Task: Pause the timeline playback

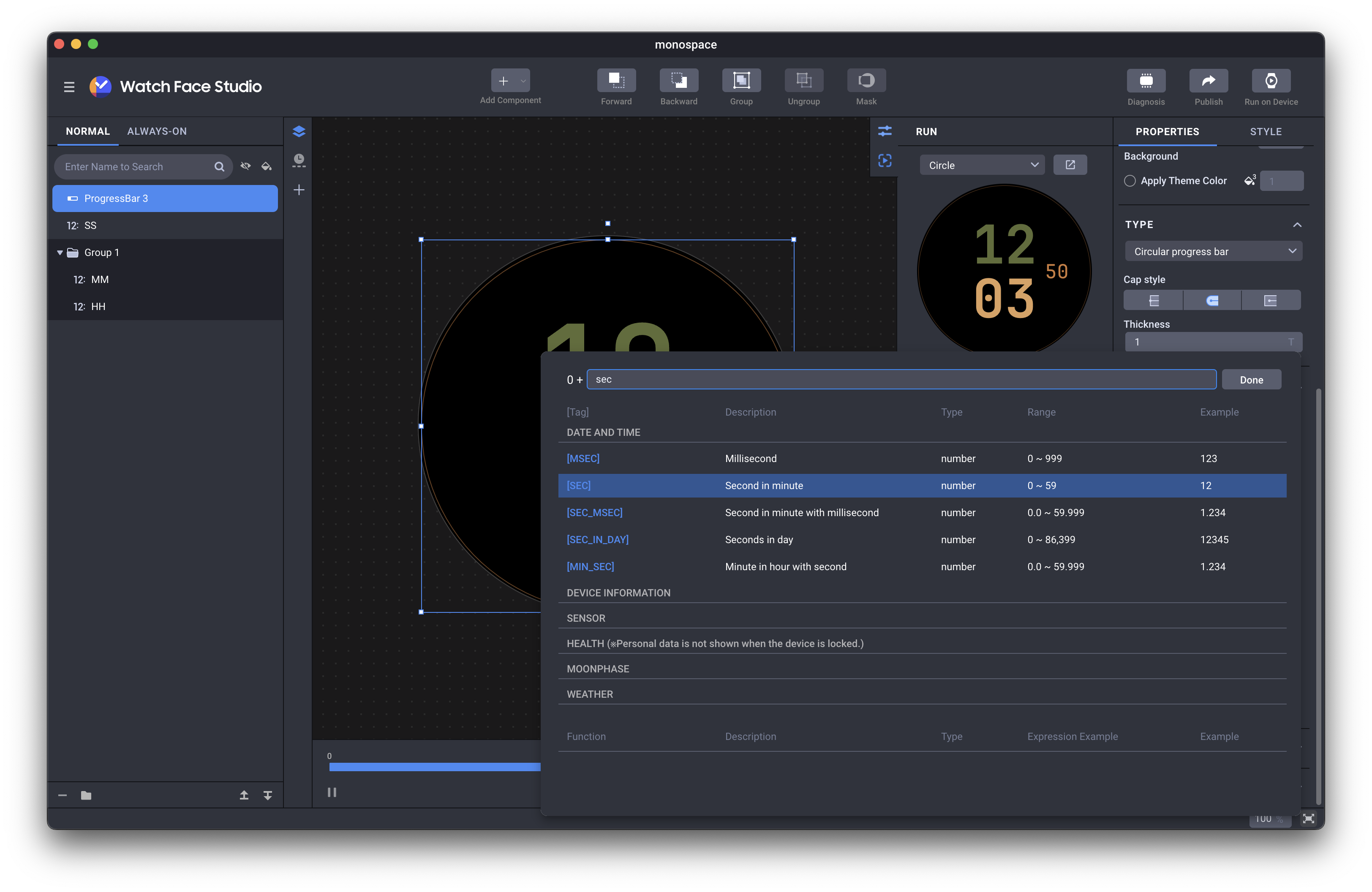Action: click(x=332, y=792)
